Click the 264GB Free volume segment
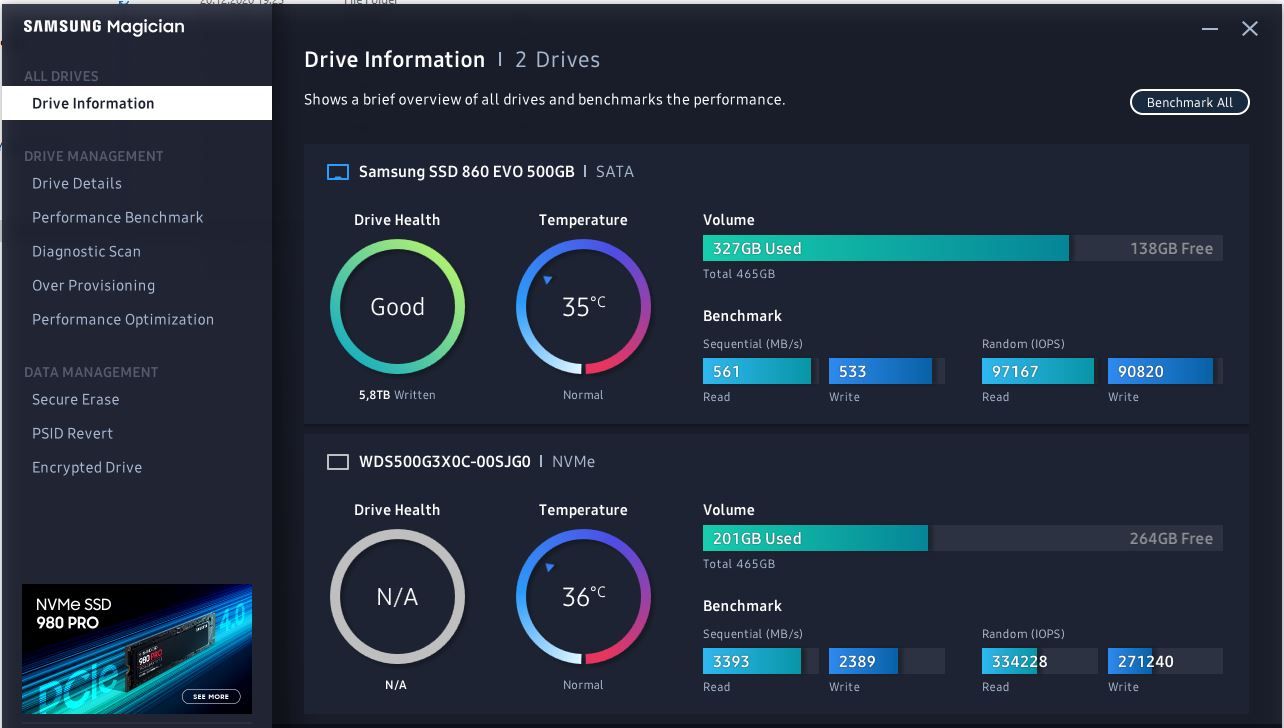 1076,538
